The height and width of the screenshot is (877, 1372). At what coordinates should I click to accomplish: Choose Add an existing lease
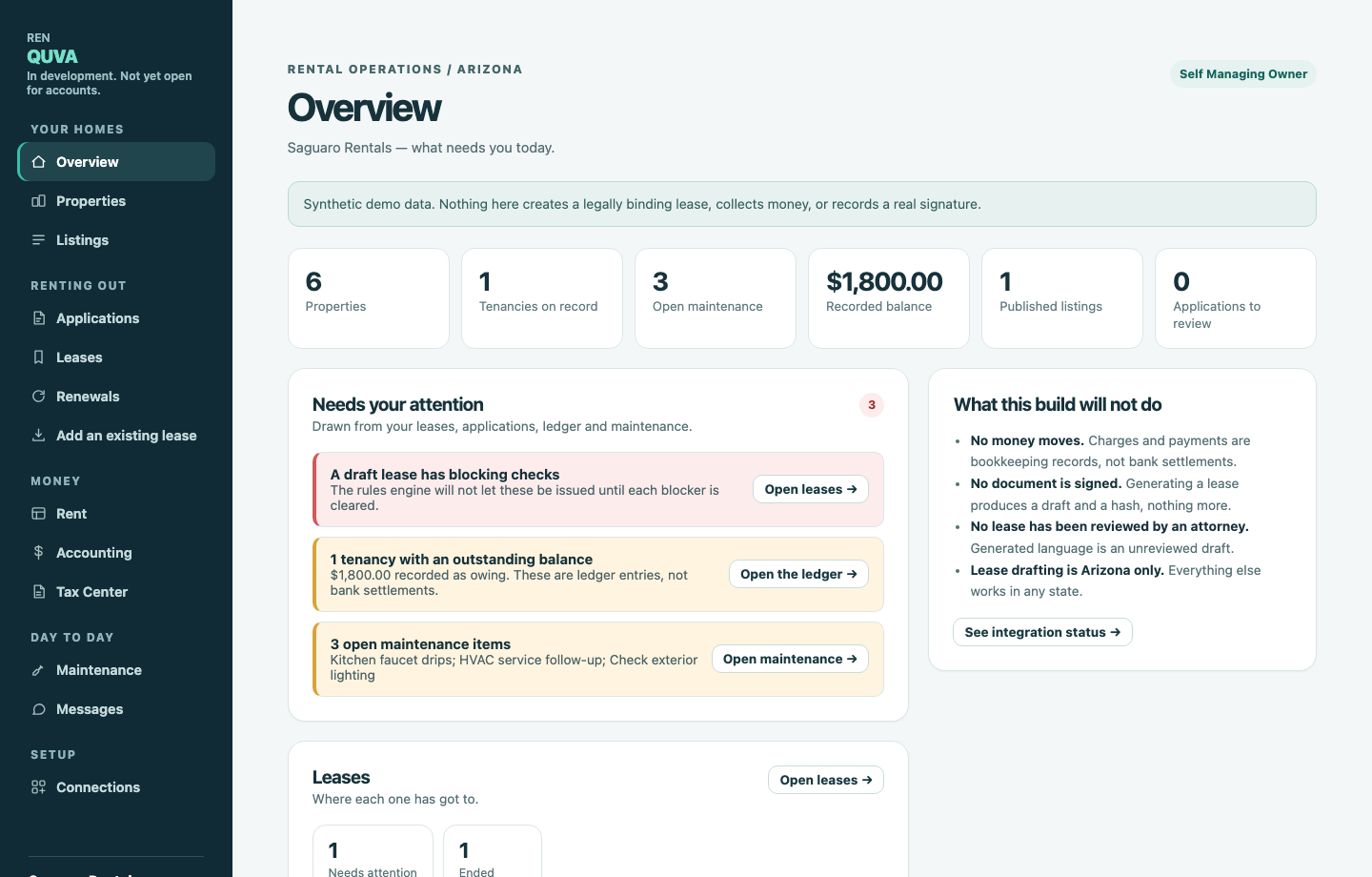[x=116, y=436]
